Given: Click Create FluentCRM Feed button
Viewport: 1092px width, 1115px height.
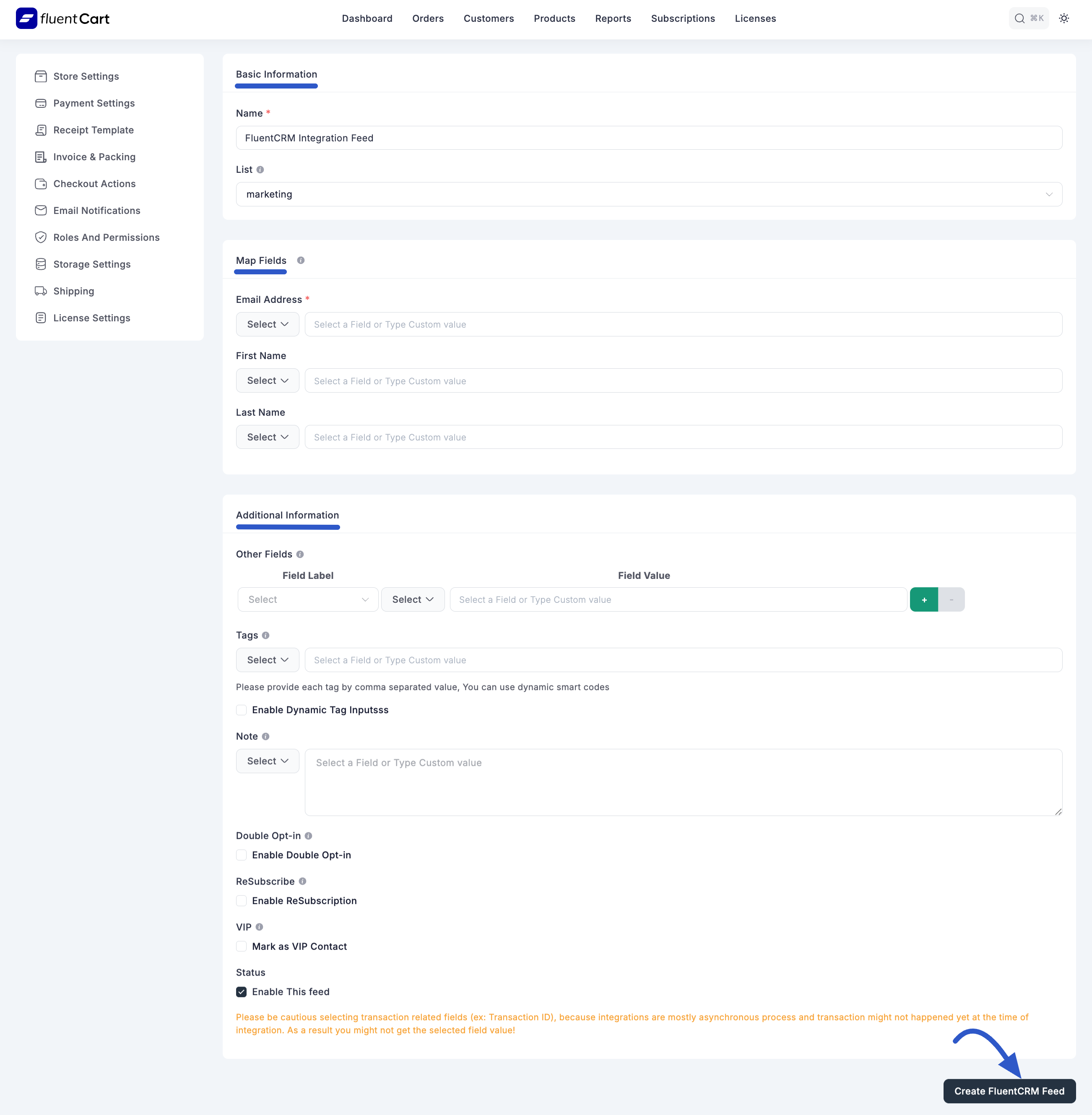Looking at the screenshot, I should 1009,1092.
